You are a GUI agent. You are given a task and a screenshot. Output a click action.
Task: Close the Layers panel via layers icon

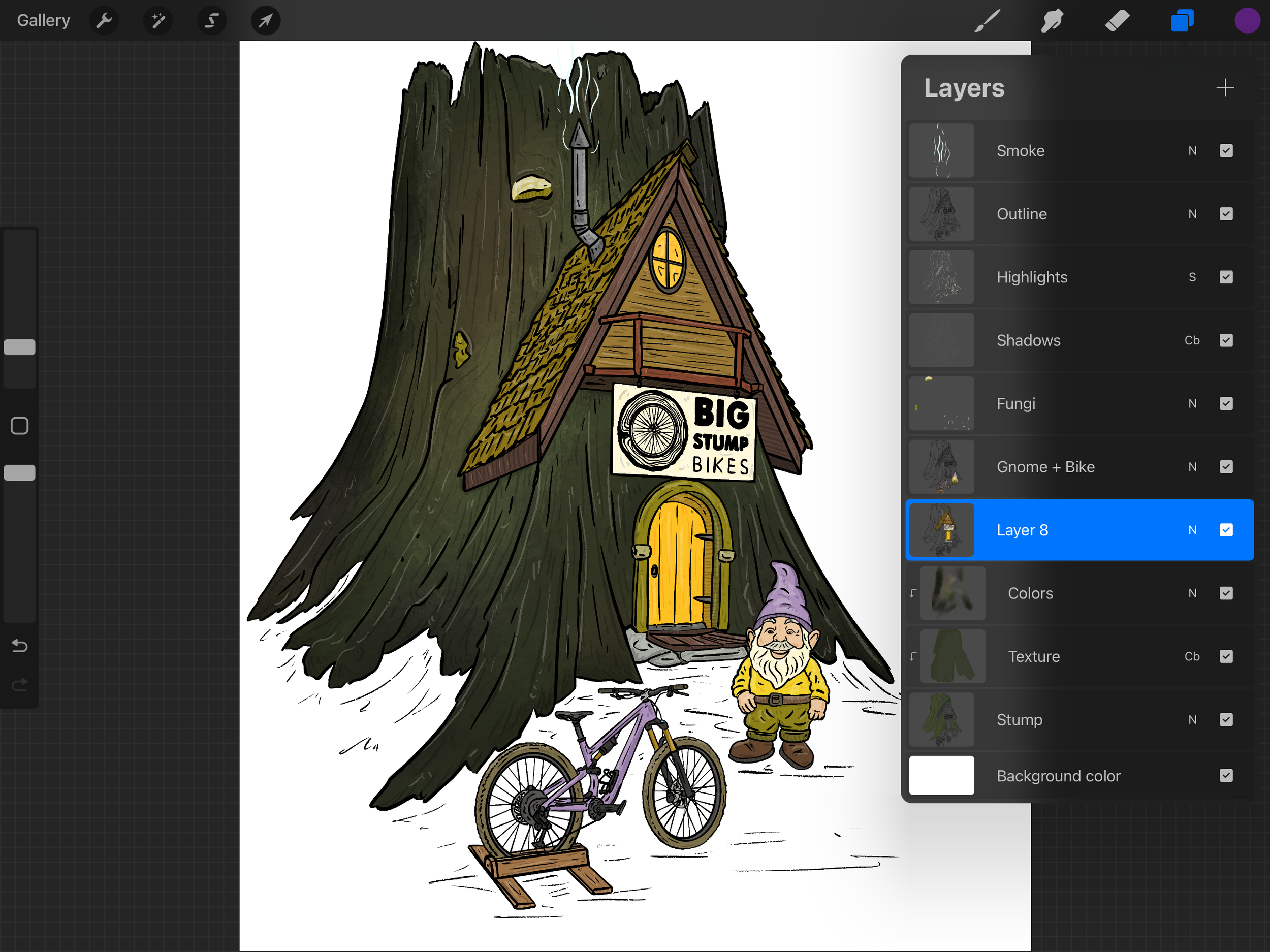tap(1182, 21)
